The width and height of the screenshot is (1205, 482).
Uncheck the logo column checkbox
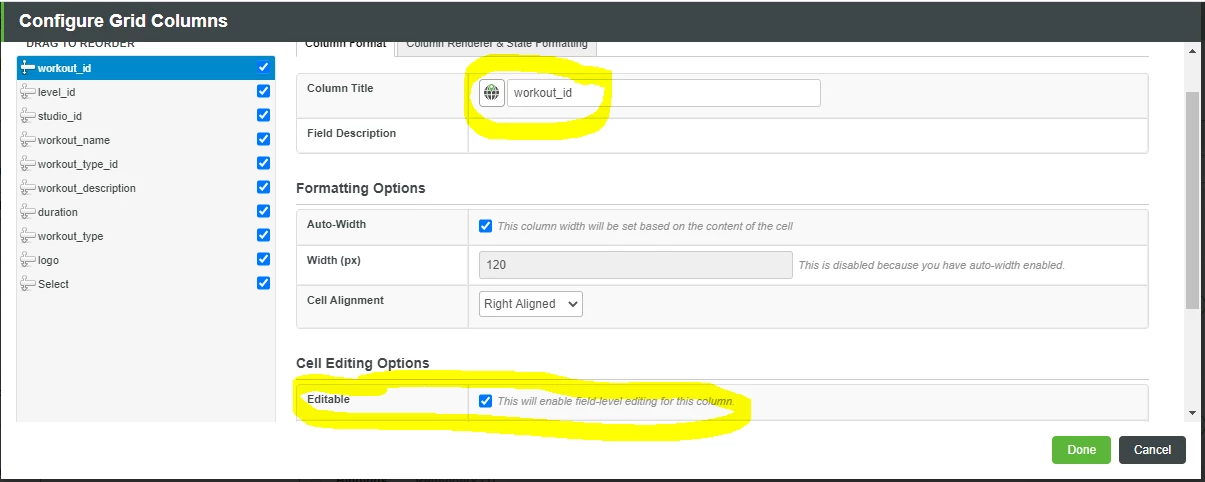coord(263,259)
